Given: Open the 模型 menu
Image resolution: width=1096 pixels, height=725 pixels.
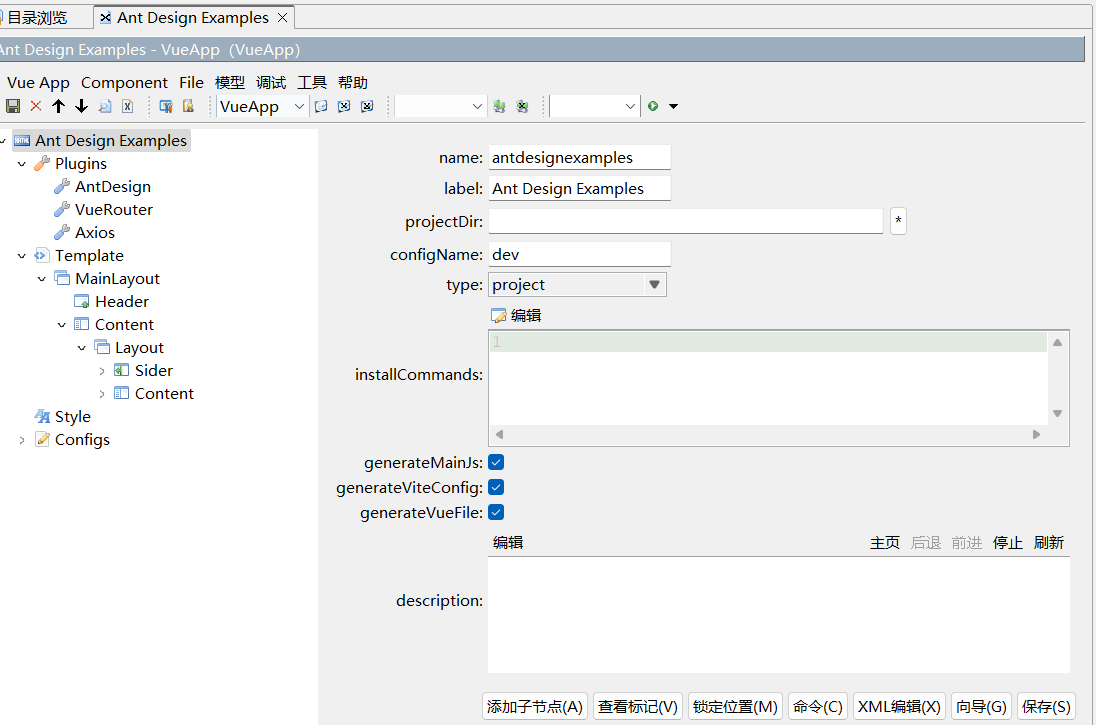Looking at the screenshot, I should [x=230, y=82].
